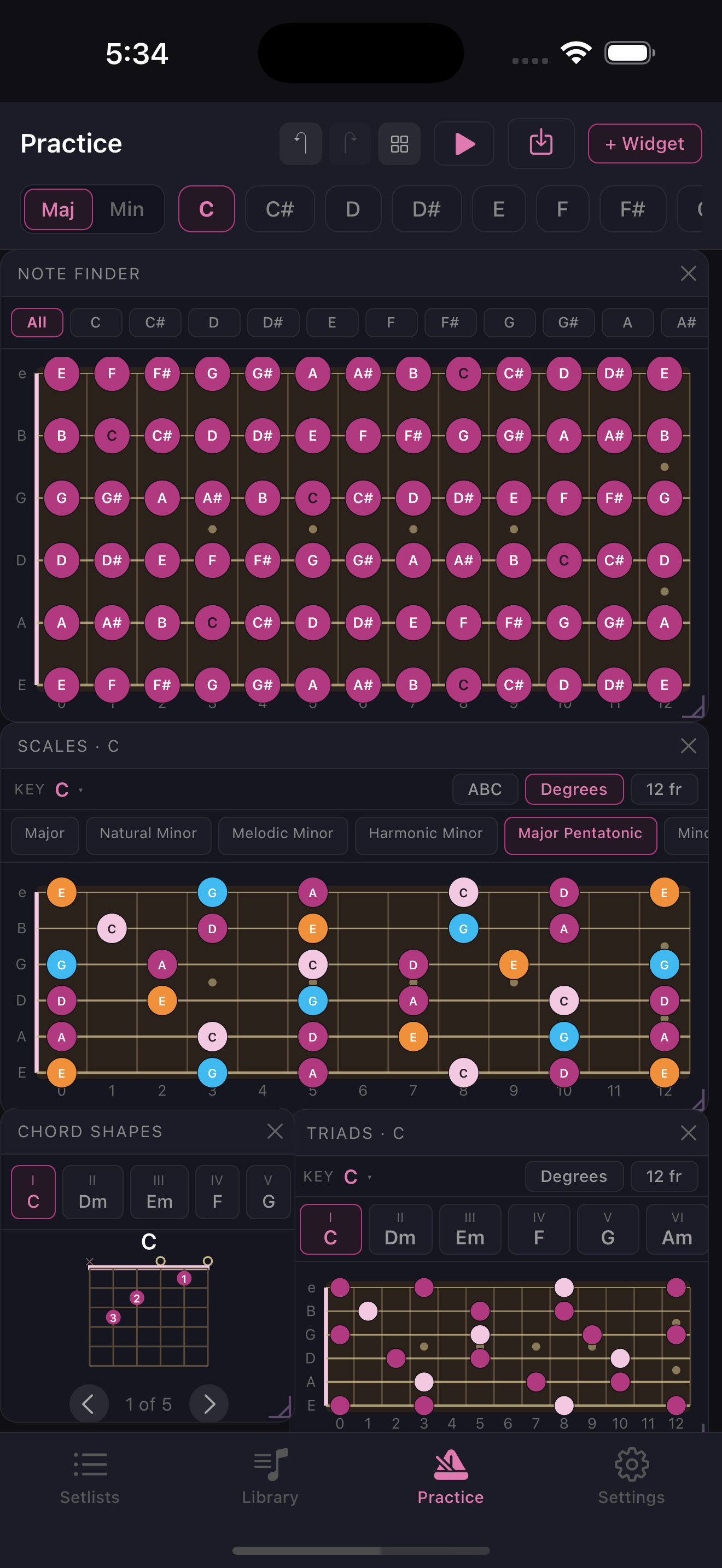
Task: Grab Scales panel resize corner handle
Action: tap(697, 1100)
